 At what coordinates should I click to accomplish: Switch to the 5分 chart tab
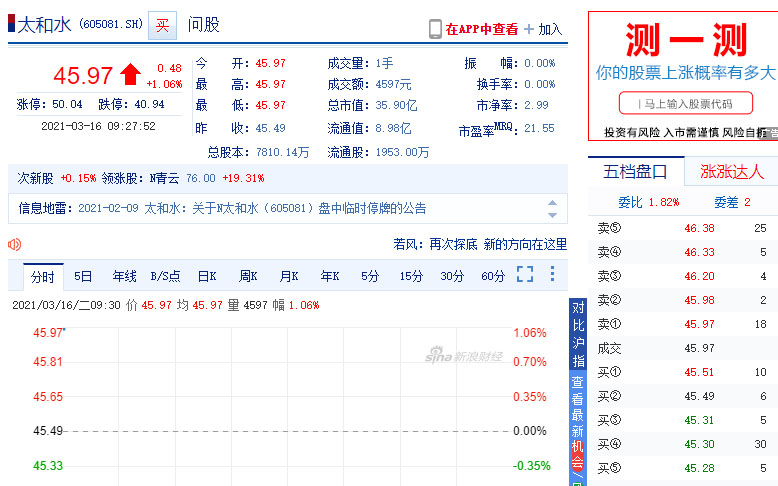pyautogui.click(x=370, y=276)
